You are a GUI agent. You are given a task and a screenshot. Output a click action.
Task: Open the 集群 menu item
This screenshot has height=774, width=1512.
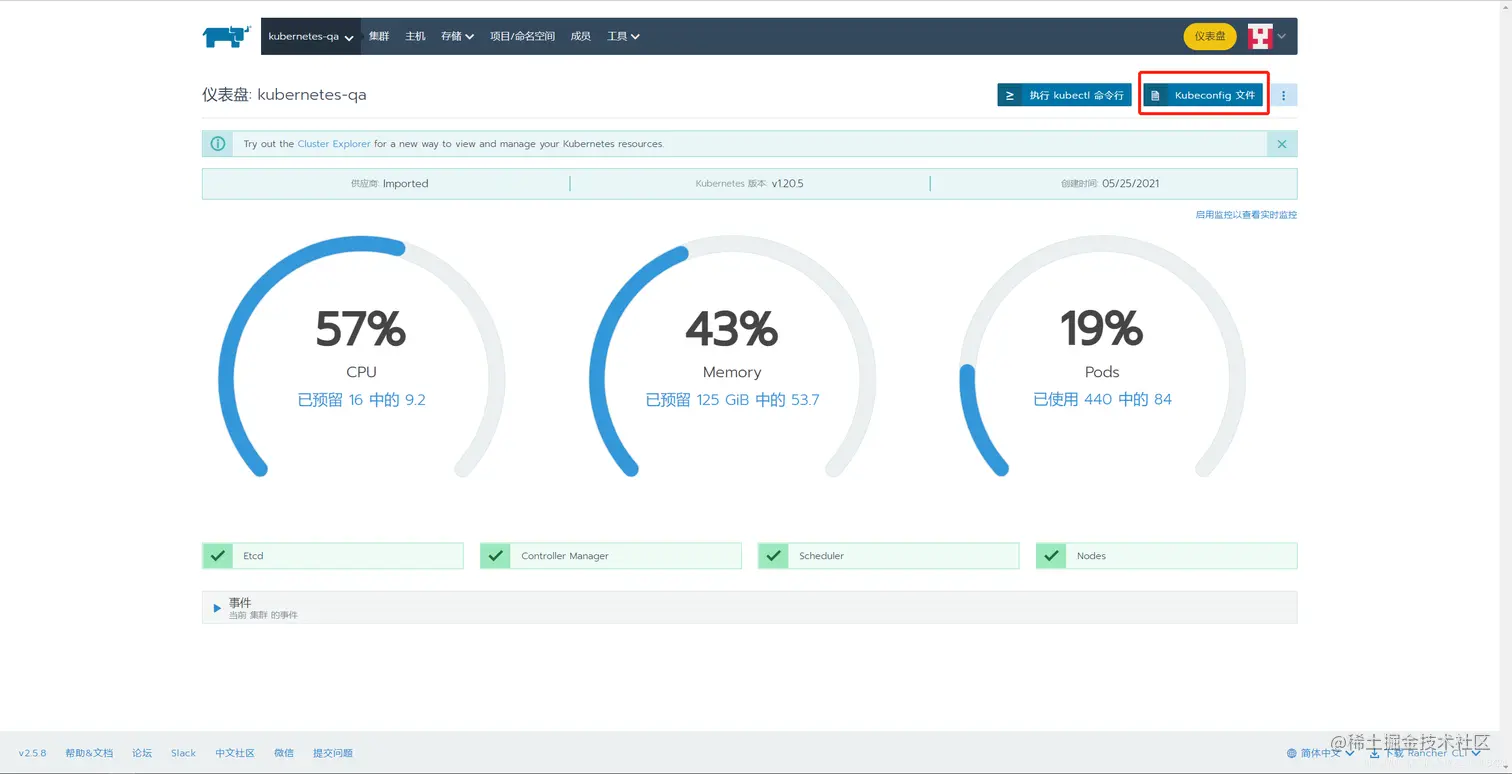(379, 37)
